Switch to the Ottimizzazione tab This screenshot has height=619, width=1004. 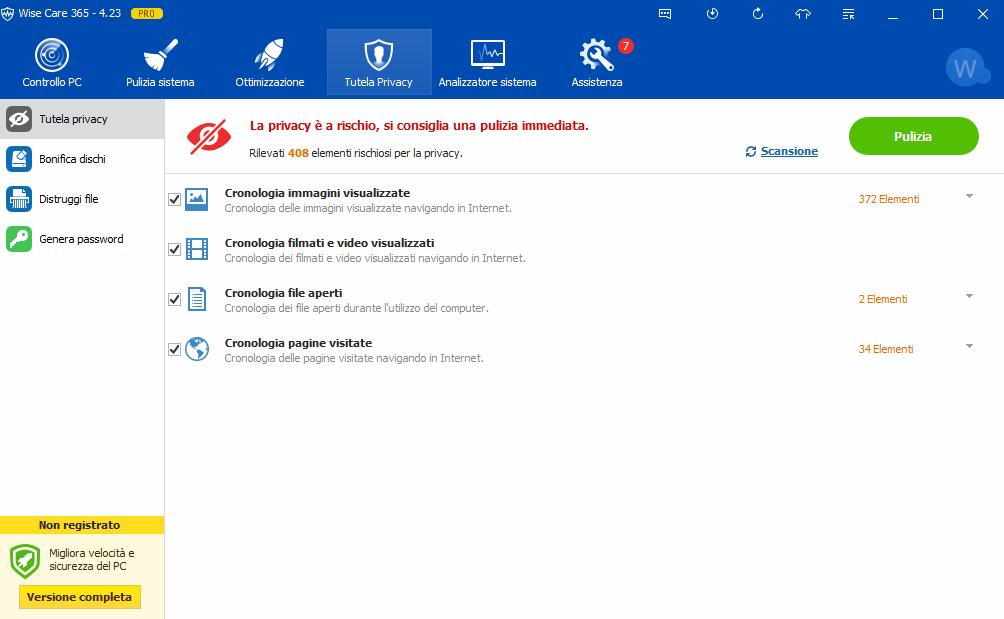(270, 63)
